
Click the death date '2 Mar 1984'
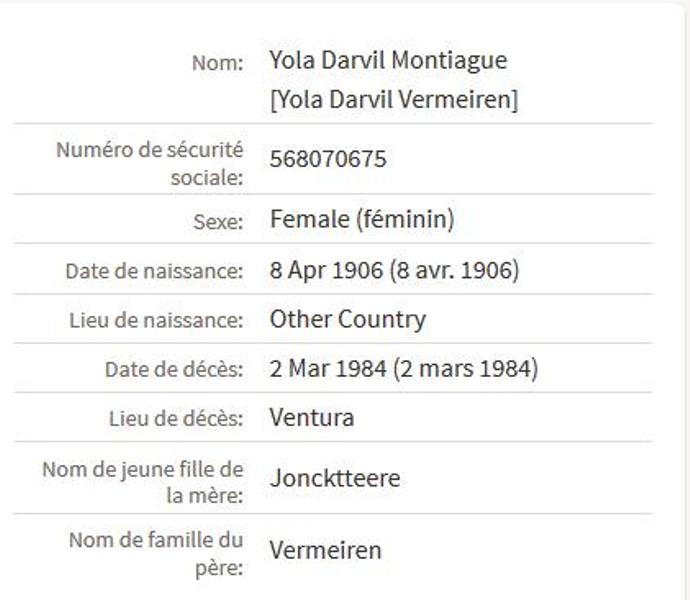[328, 369]
